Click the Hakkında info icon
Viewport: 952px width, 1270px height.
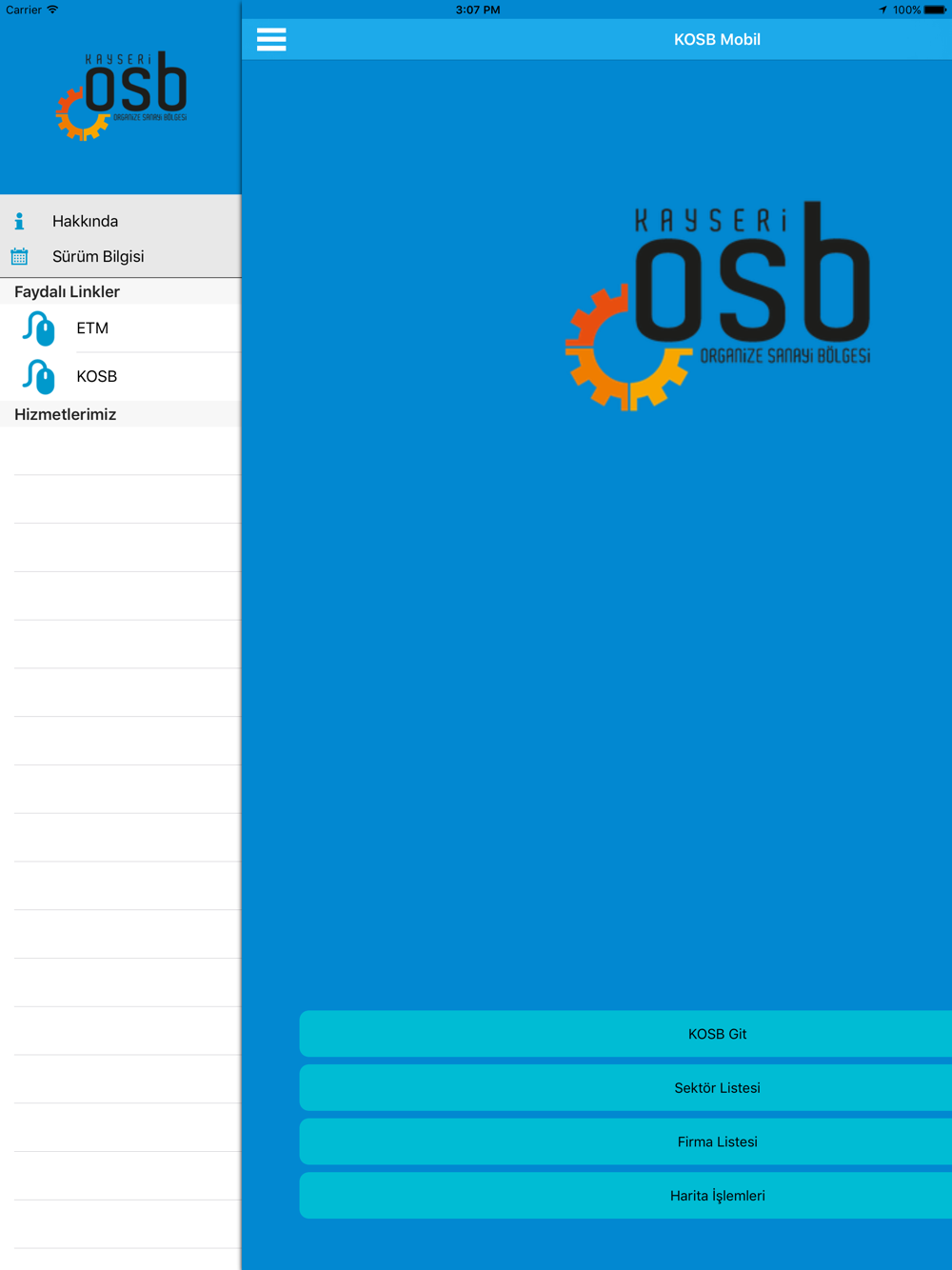19,221
